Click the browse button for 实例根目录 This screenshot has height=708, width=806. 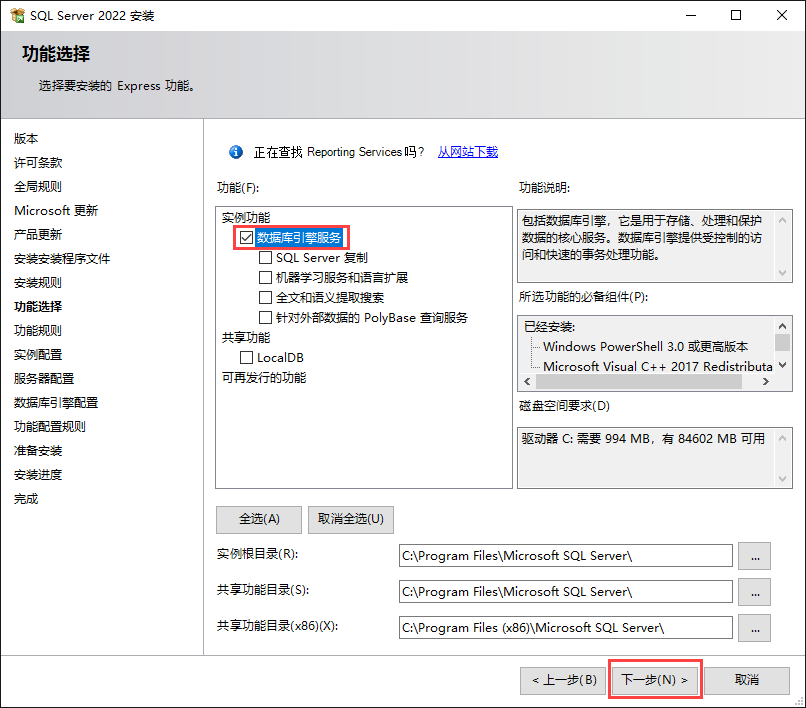pyautogui.click(x=754, y=556)
